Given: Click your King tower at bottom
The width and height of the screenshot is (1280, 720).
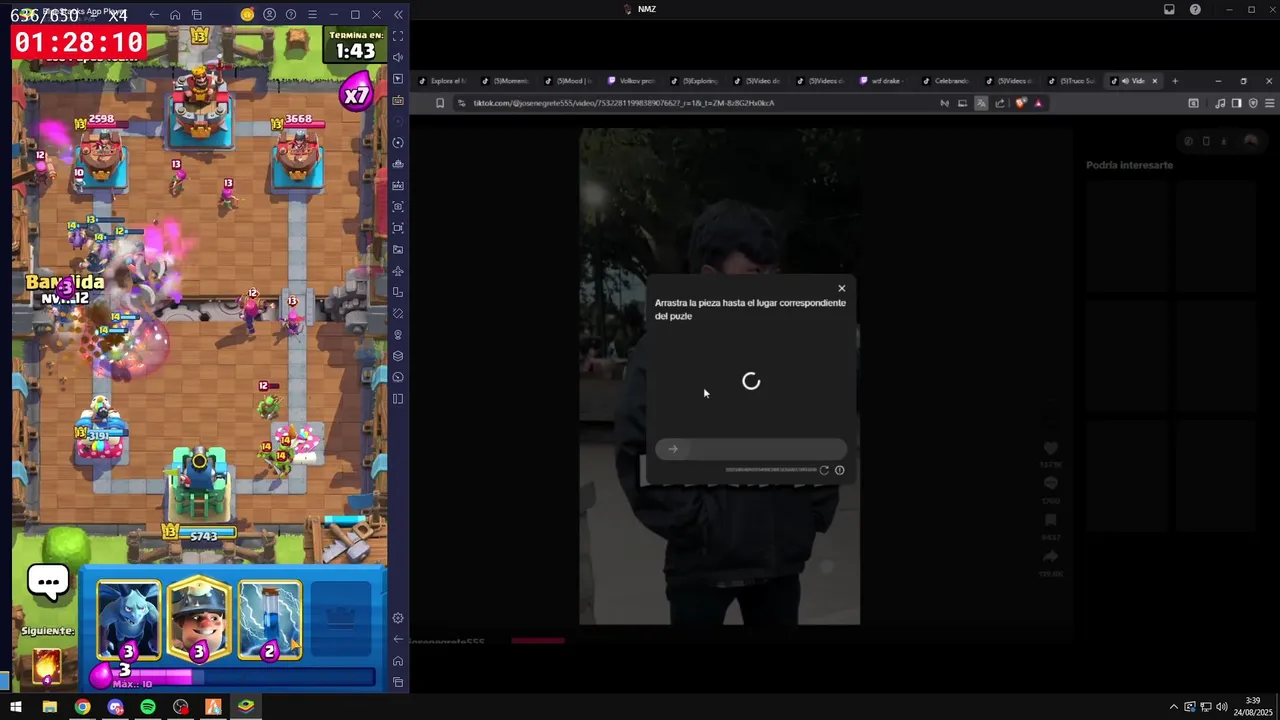Looking at the screenshot, I should (200, 485).
